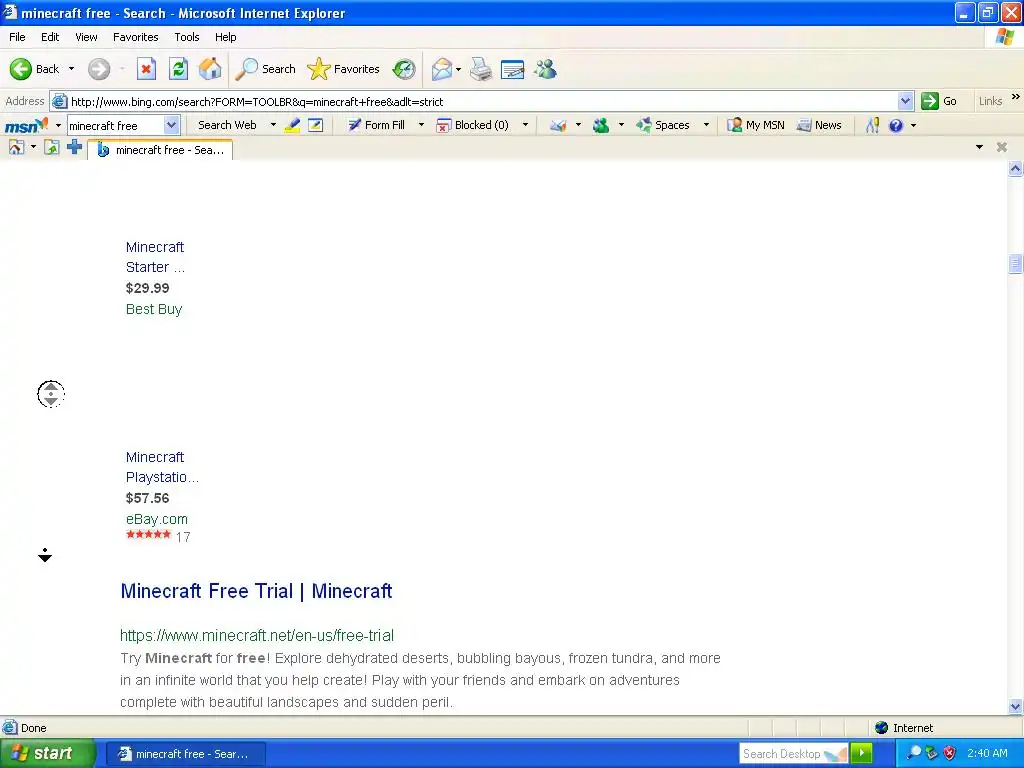This screenshot has width=1024, height=768.
Task: Click the 'minecraft free - Sear...' taskbar button
Action: point(185,754)
